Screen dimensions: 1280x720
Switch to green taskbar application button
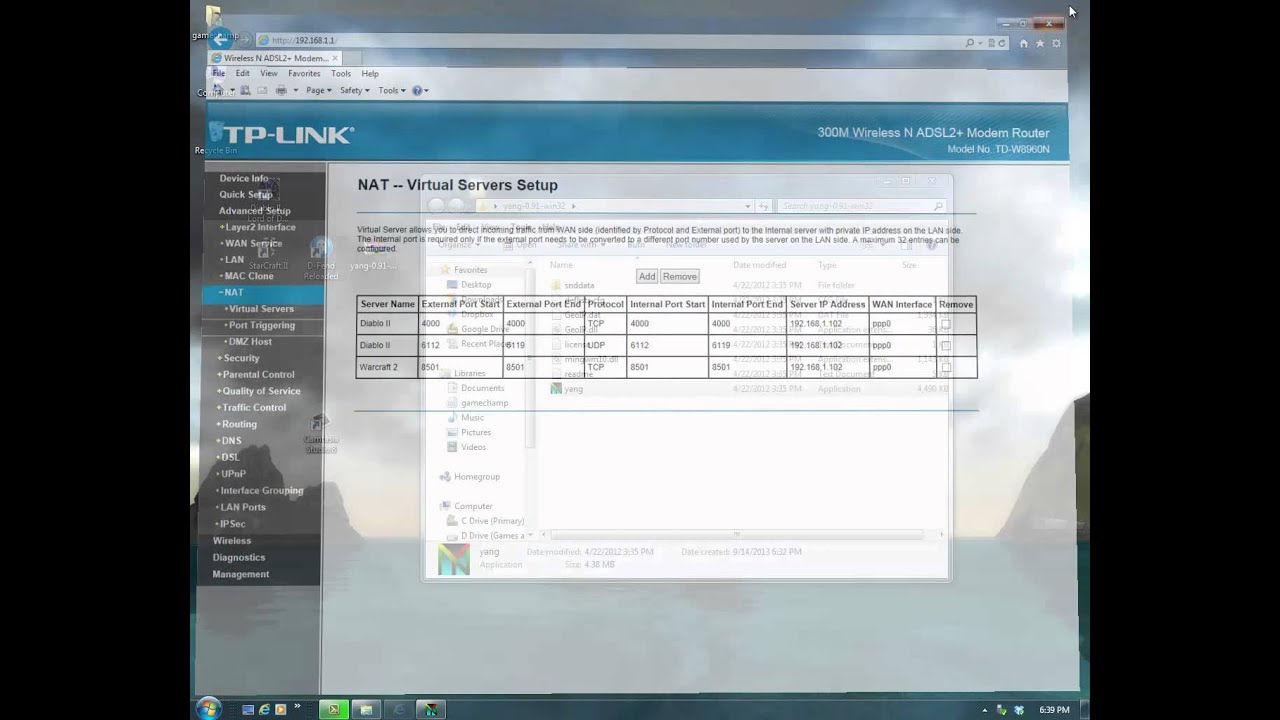click(334, 709)
